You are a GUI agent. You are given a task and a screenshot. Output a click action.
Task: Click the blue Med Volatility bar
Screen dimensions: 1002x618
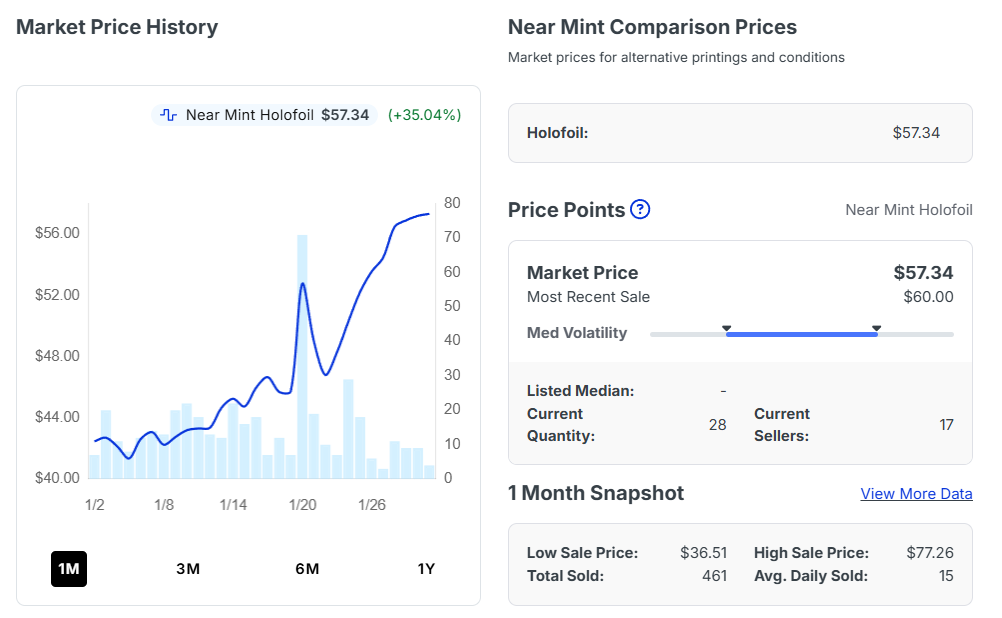click(801, 334)
